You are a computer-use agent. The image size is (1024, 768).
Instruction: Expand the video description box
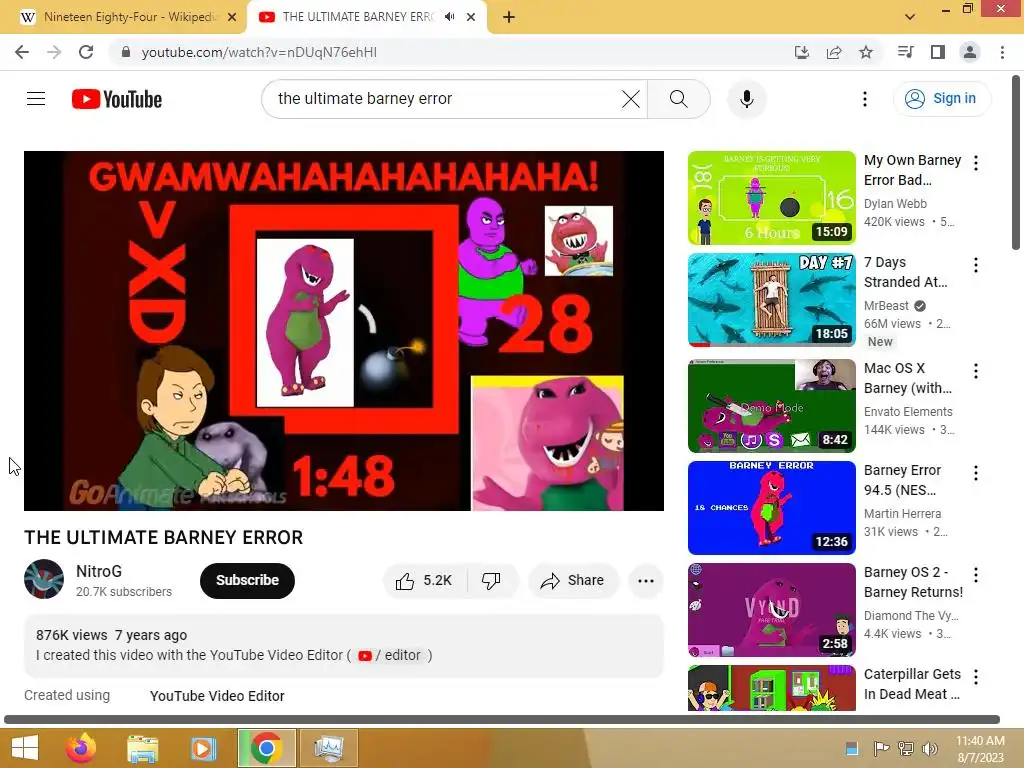[x=344, y=646]
